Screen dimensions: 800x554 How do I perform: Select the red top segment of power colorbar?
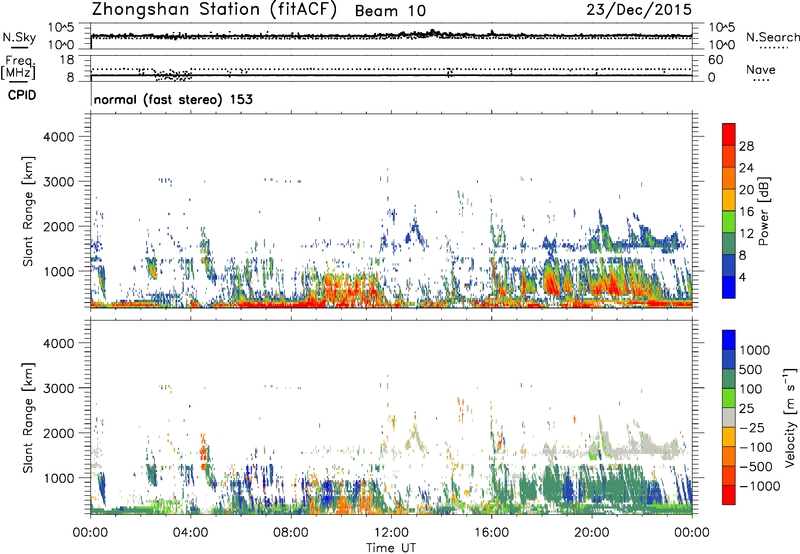coord(729,134)
